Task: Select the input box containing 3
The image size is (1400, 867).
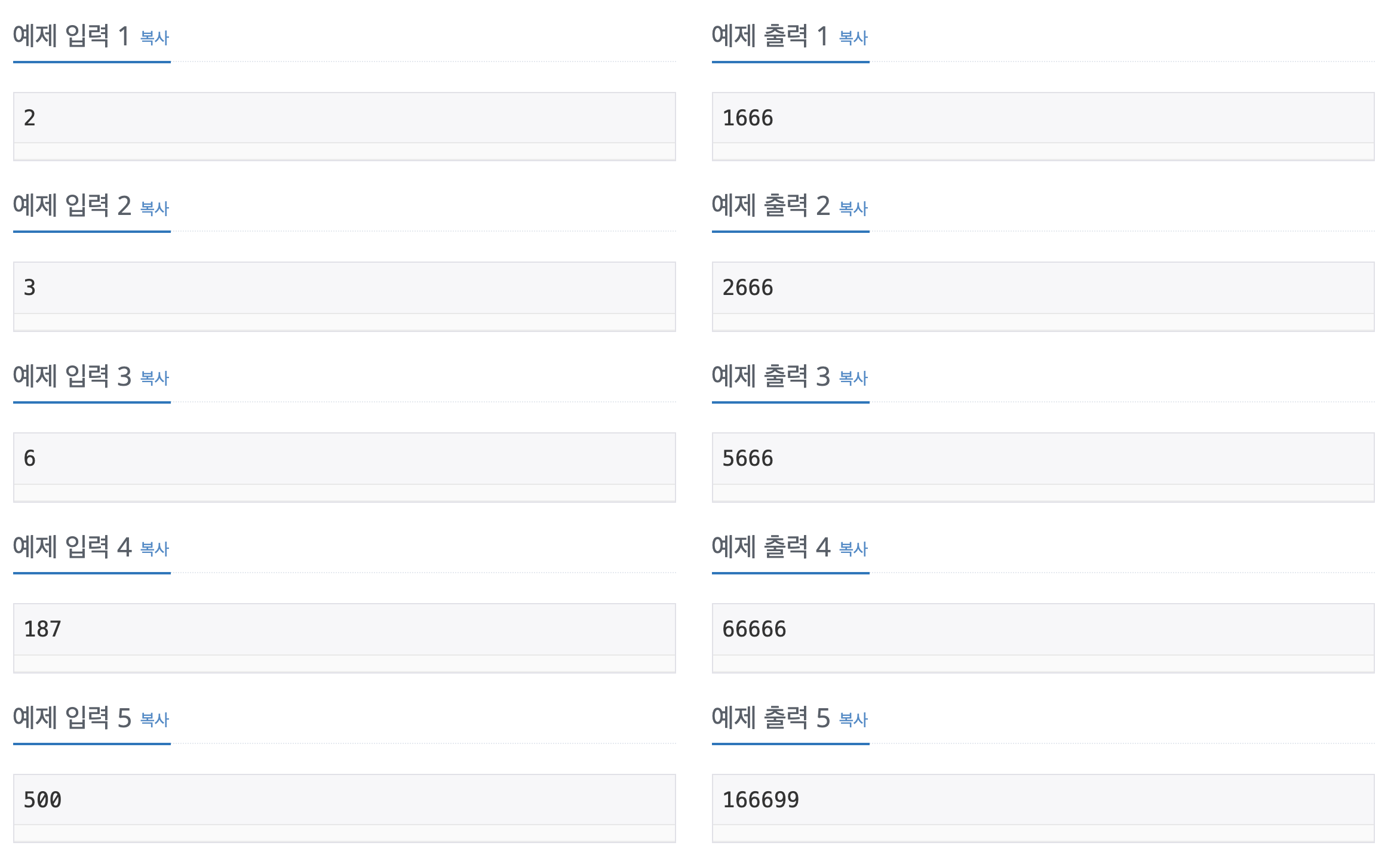Action: point(344,288)
